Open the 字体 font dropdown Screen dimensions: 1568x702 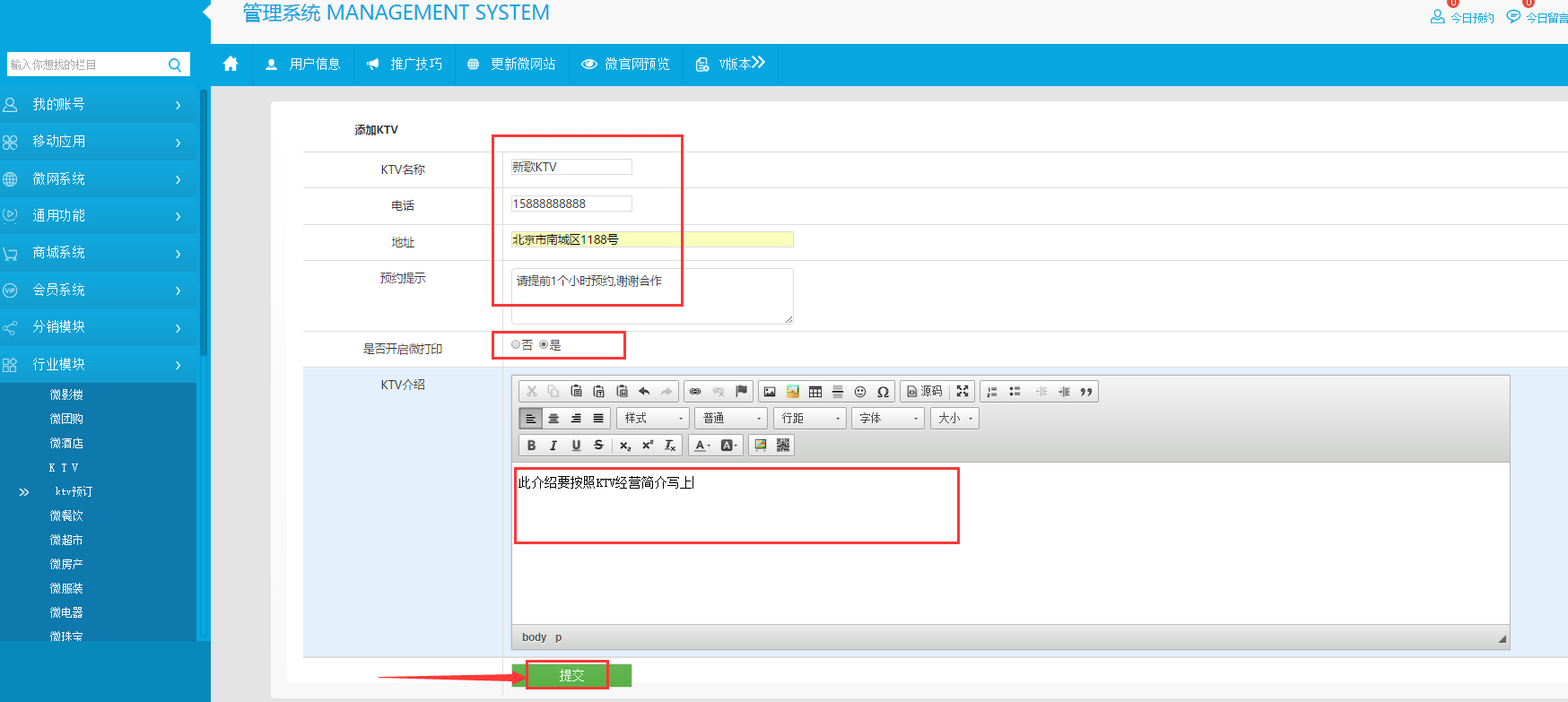888,419
